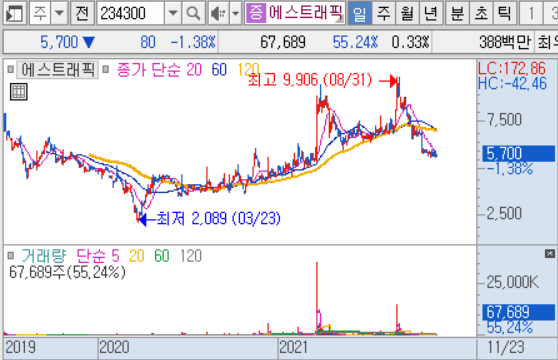Select the gray volume 120 average legend

tap(191, 256)
